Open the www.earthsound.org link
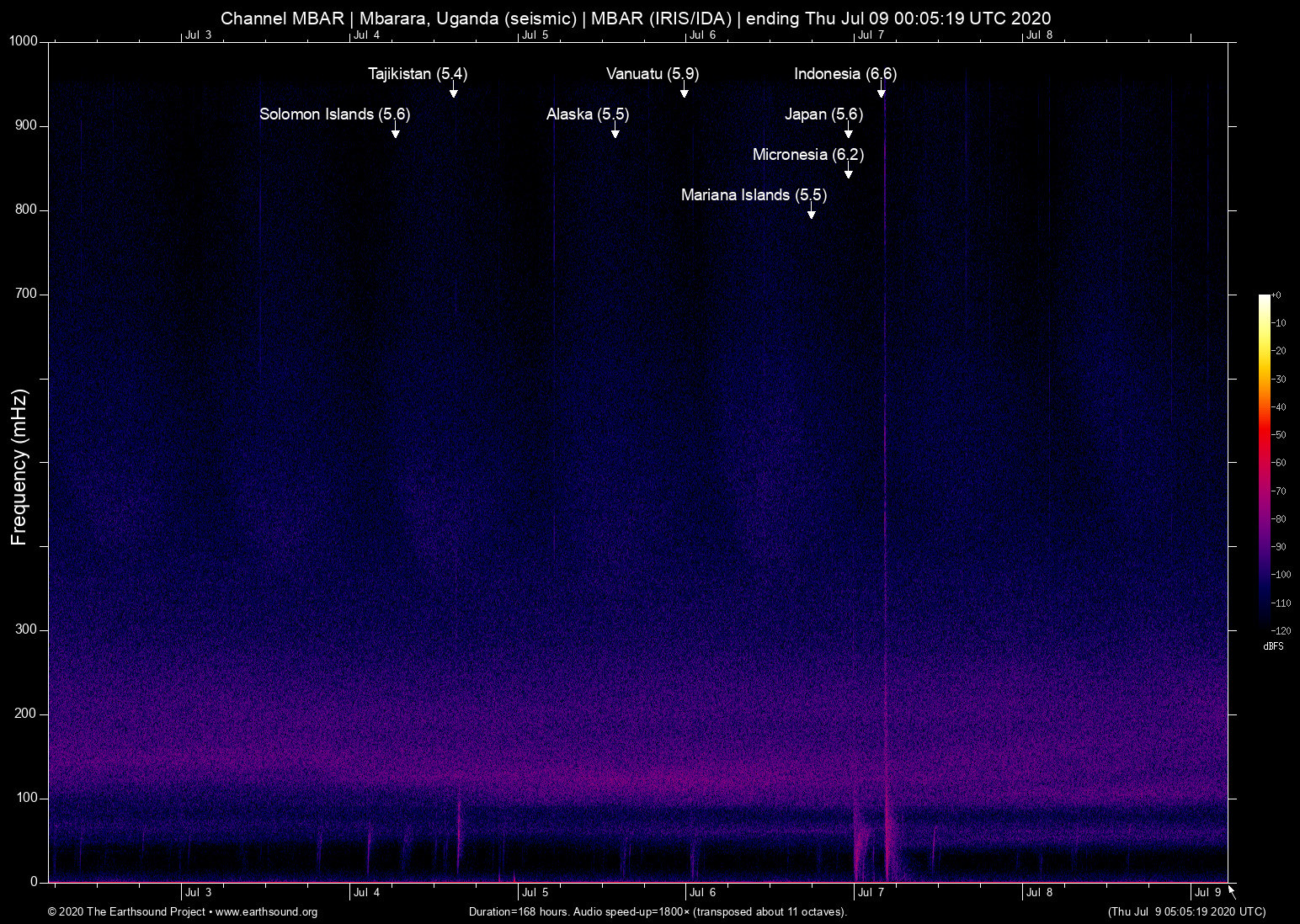1300x924 pixels. point(266,912)
